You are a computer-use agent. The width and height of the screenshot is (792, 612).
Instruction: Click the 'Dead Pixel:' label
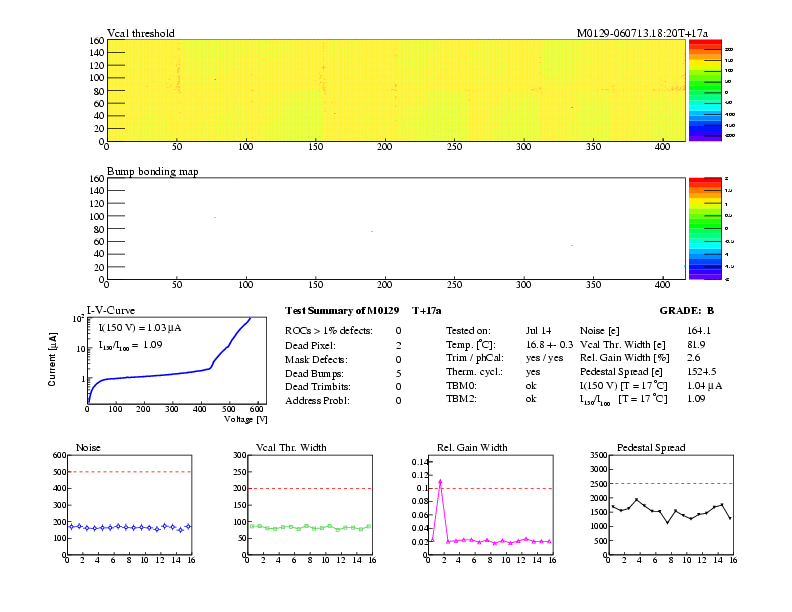tap(310, 346)
